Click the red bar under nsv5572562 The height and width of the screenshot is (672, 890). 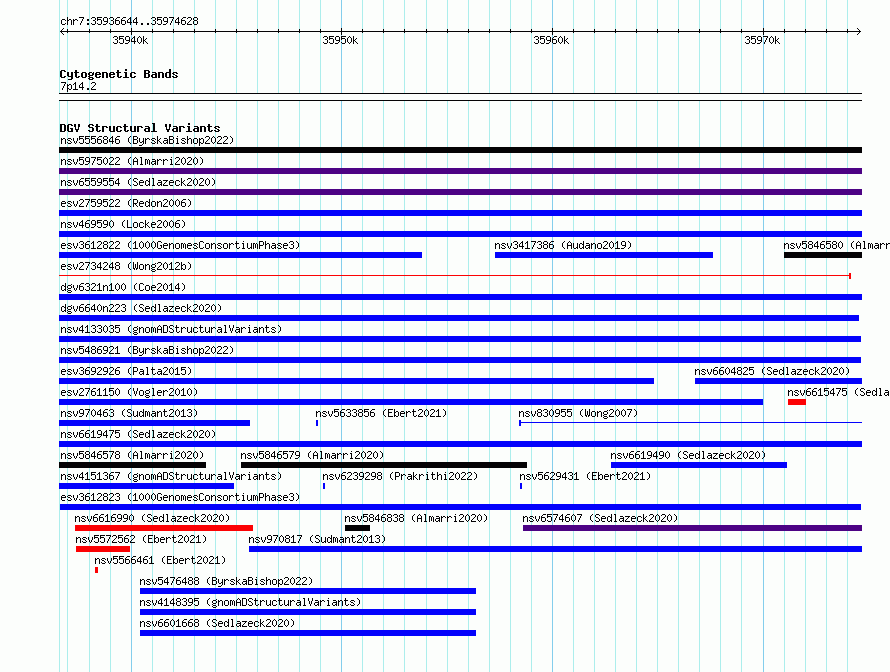103,549
